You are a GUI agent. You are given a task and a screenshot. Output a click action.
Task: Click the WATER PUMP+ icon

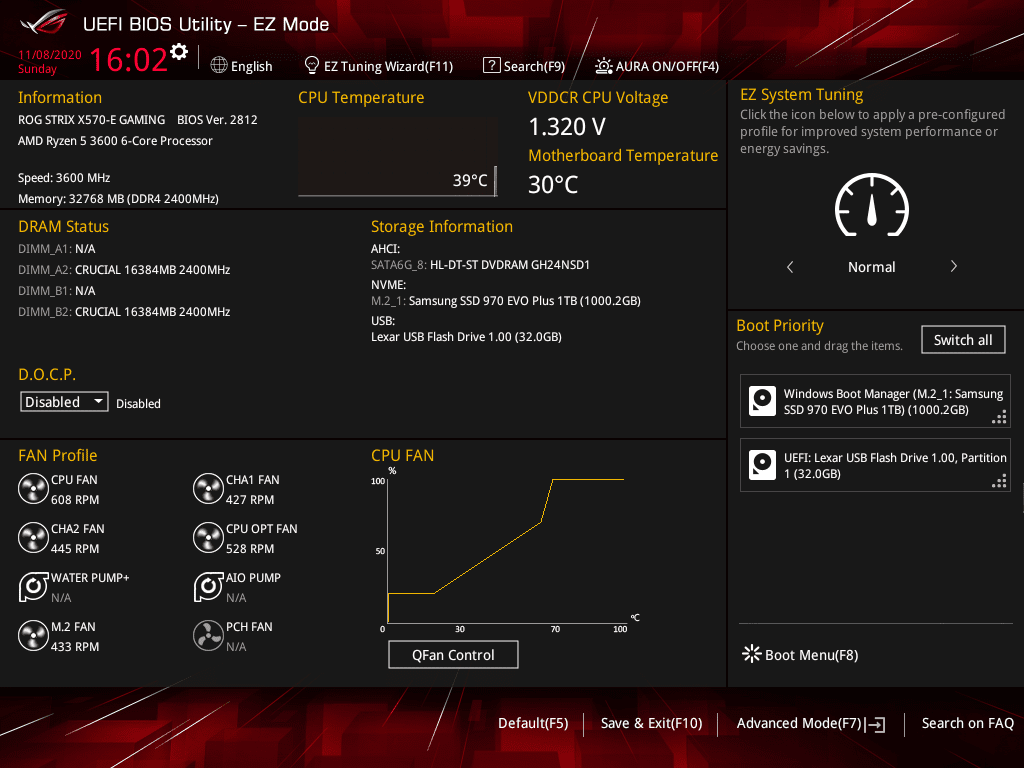(x=33, y=587)
